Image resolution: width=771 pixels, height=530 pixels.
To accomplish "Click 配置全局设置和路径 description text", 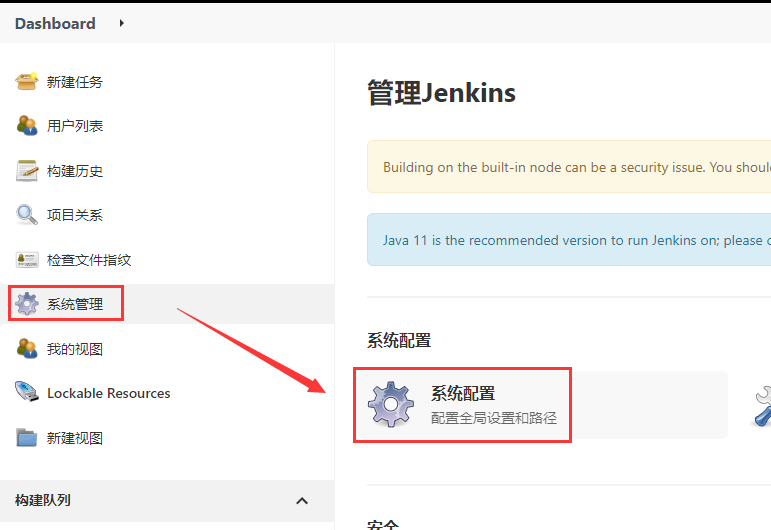I will [x=494, y=418].
